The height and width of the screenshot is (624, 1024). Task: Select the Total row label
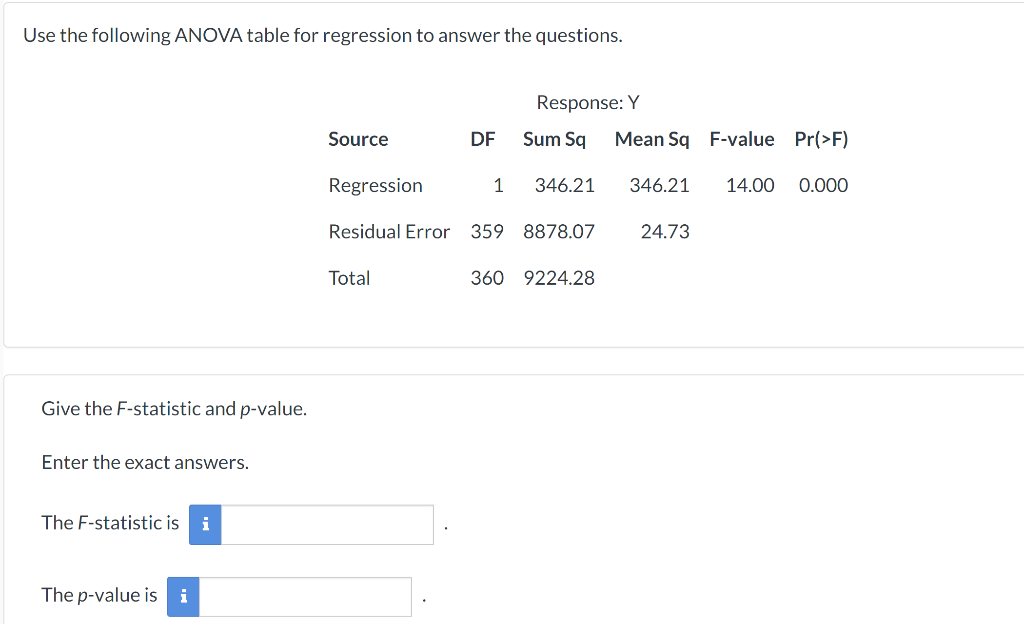pyautogui.click(x=350, y=278)
